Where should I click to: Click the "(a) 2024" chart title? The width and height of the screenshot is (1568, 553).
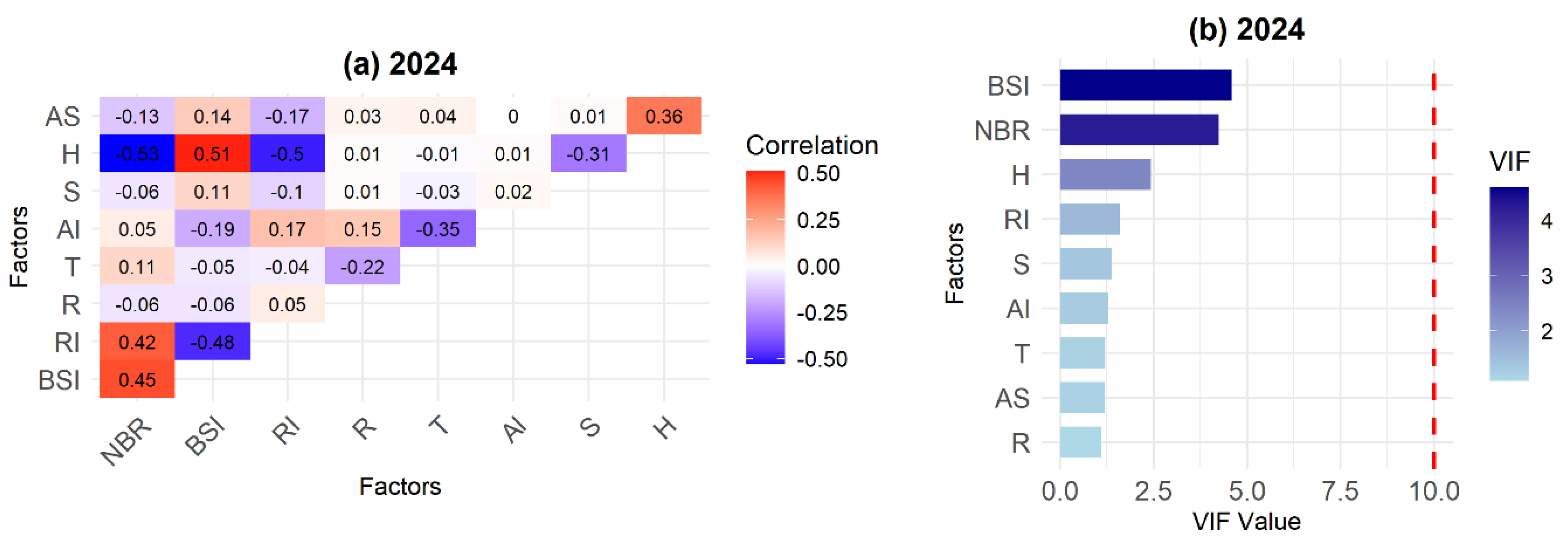point(400,65)
